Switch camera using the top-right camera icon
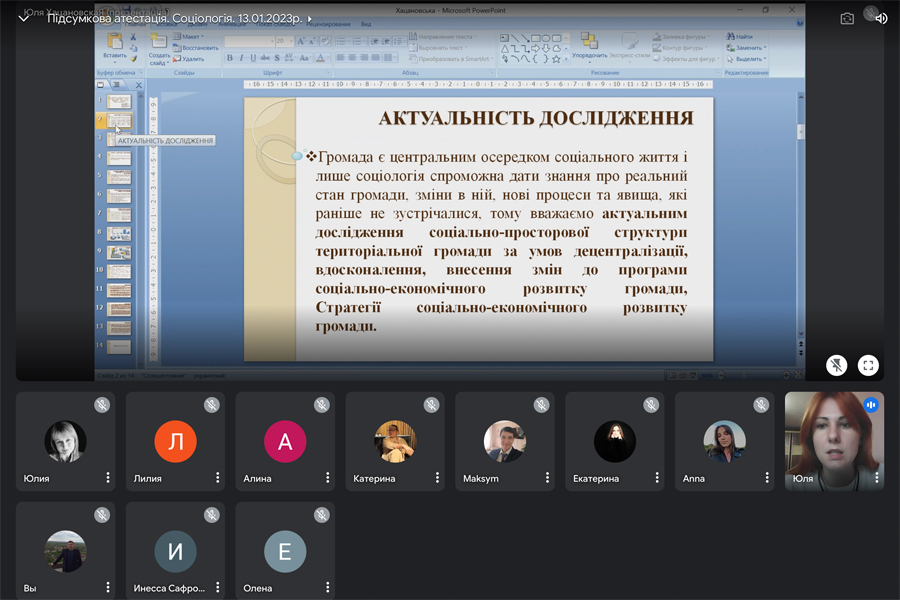Image resolution: width=900 pixels, height=600 pixels. coord(847,18)
